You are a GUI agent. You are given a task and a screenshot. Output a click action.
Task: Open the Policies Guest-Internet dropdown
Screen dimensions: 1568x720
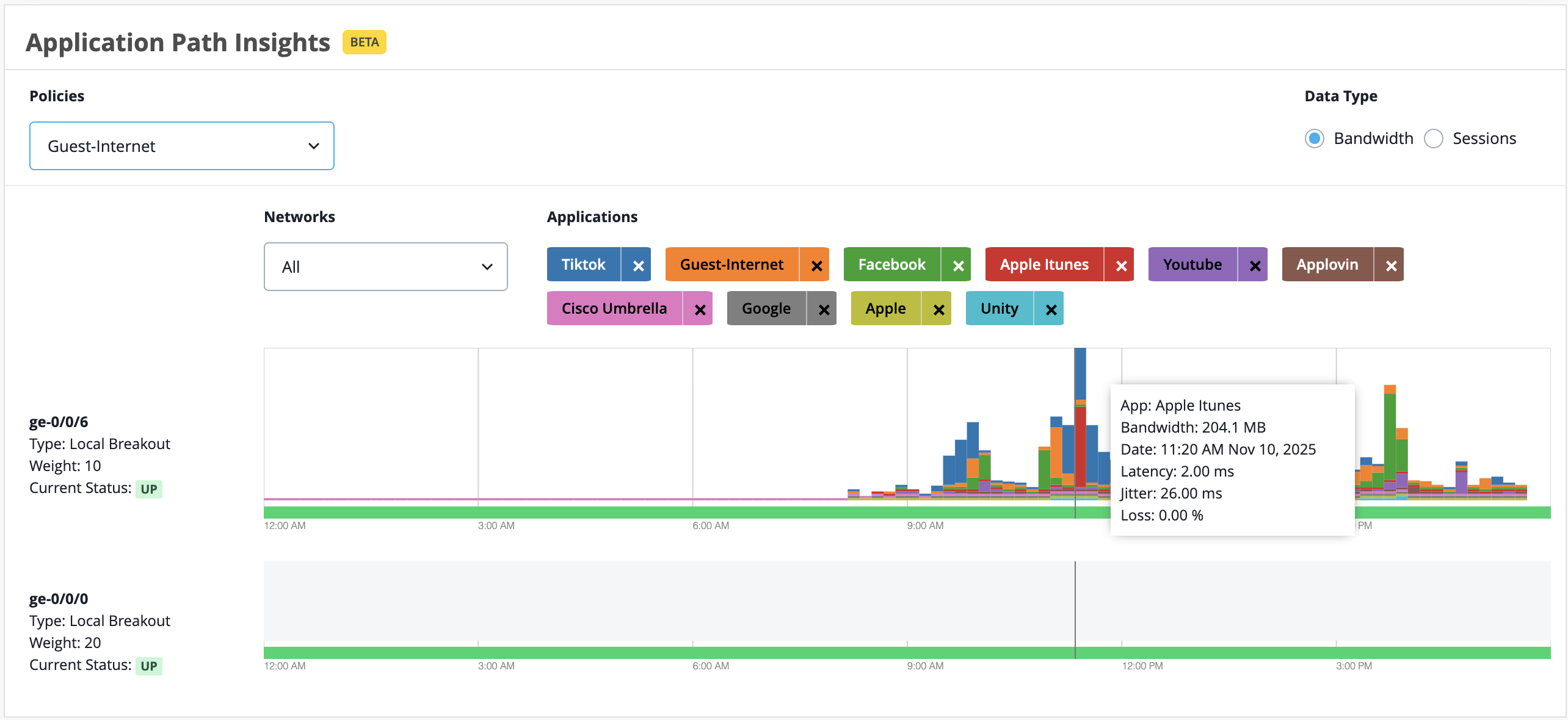pyautogui.click(x=182, y=146)
